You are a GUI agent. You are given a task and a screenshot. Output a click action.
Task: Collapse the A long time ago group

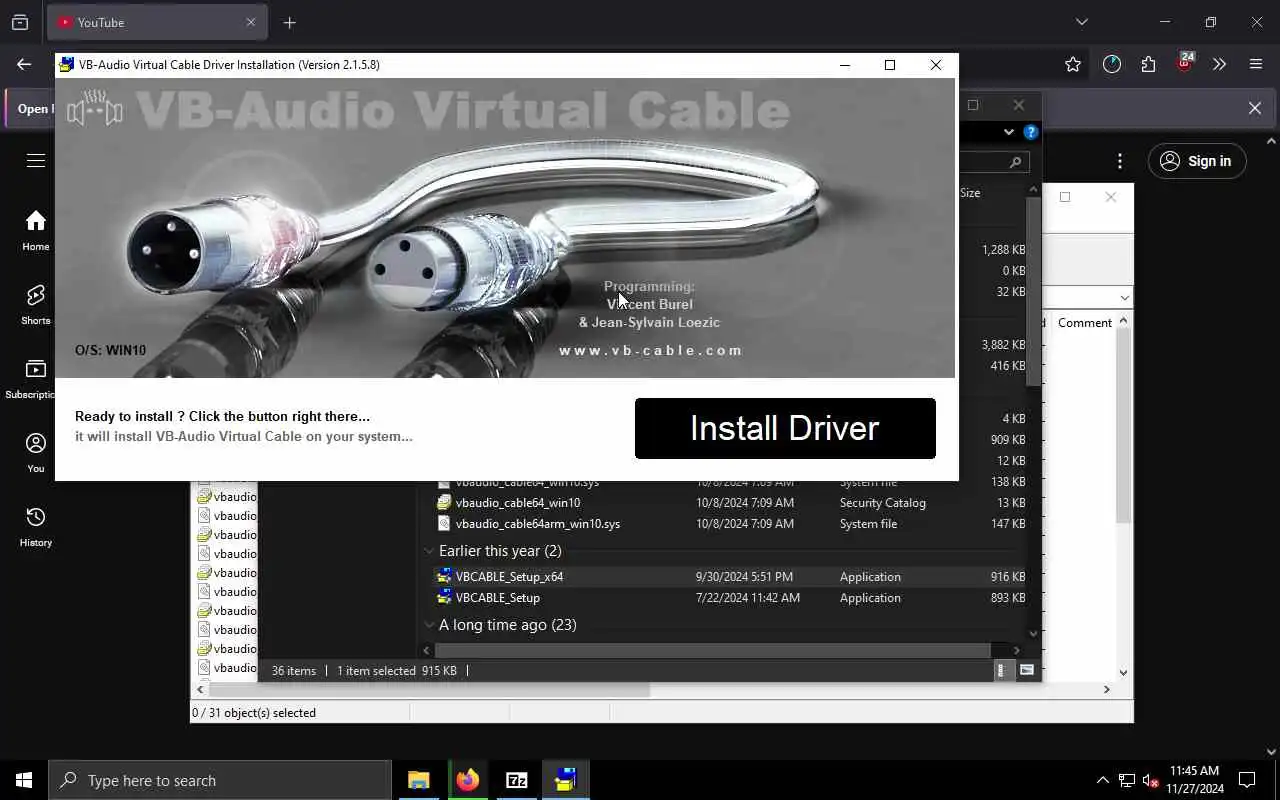[429, 625]
